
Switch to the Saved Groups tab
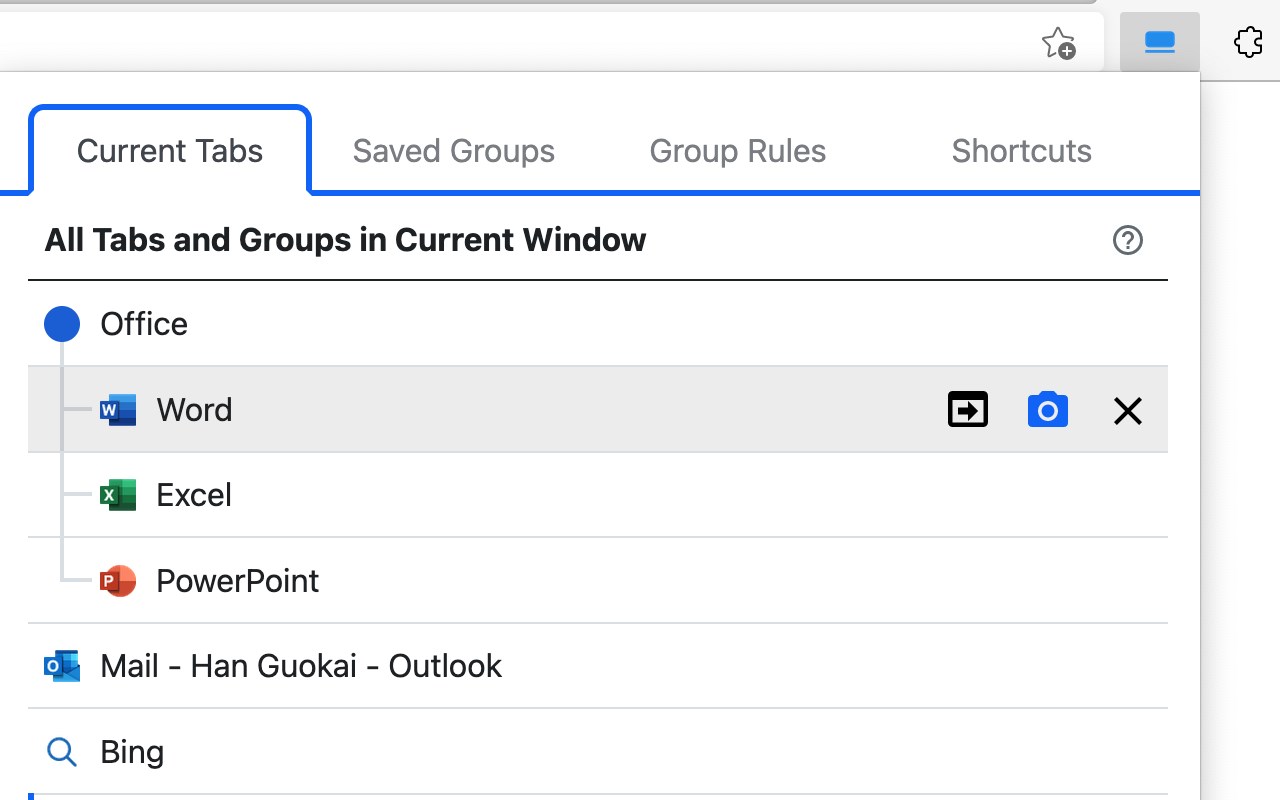453,151
